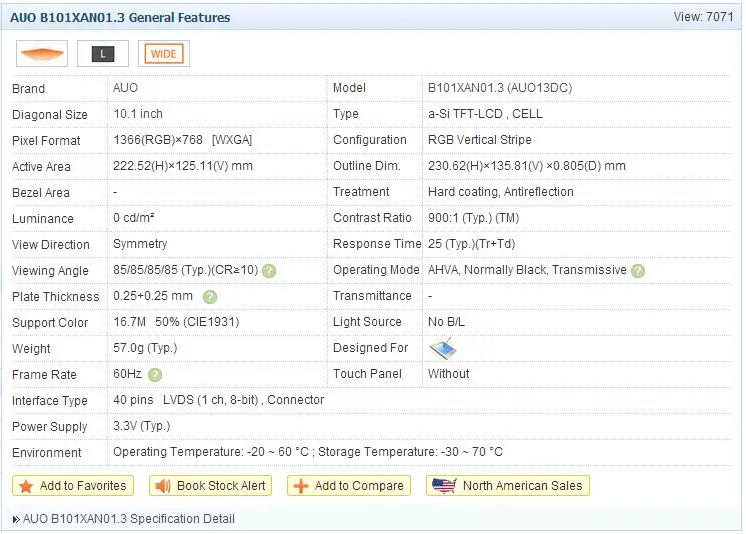Open Book Stock Alert
The image size is (746, 534).
(210, 486)
